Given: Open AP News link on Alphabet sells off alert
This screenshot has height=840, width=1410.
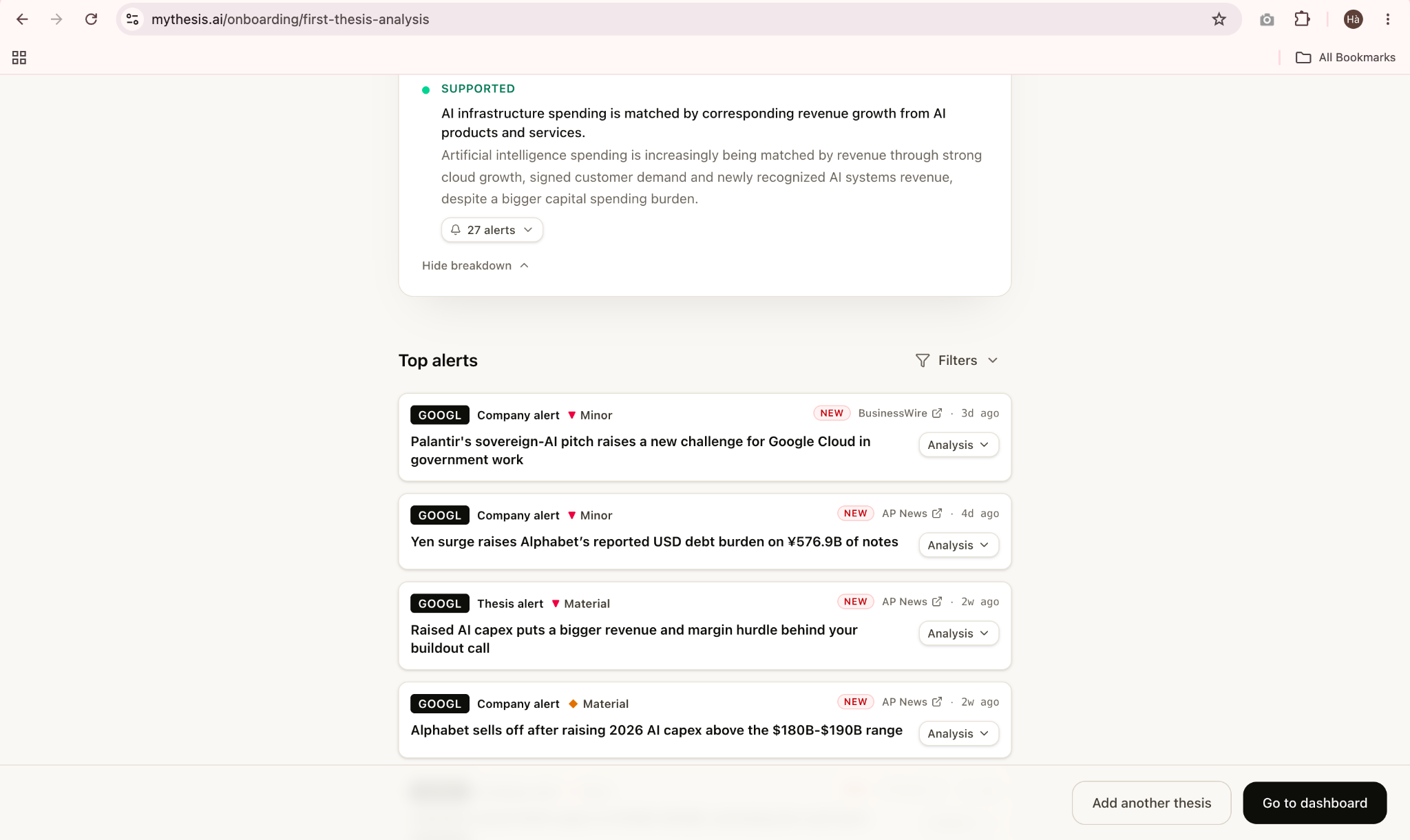Looking at the screenshot, I should point(912,702).
